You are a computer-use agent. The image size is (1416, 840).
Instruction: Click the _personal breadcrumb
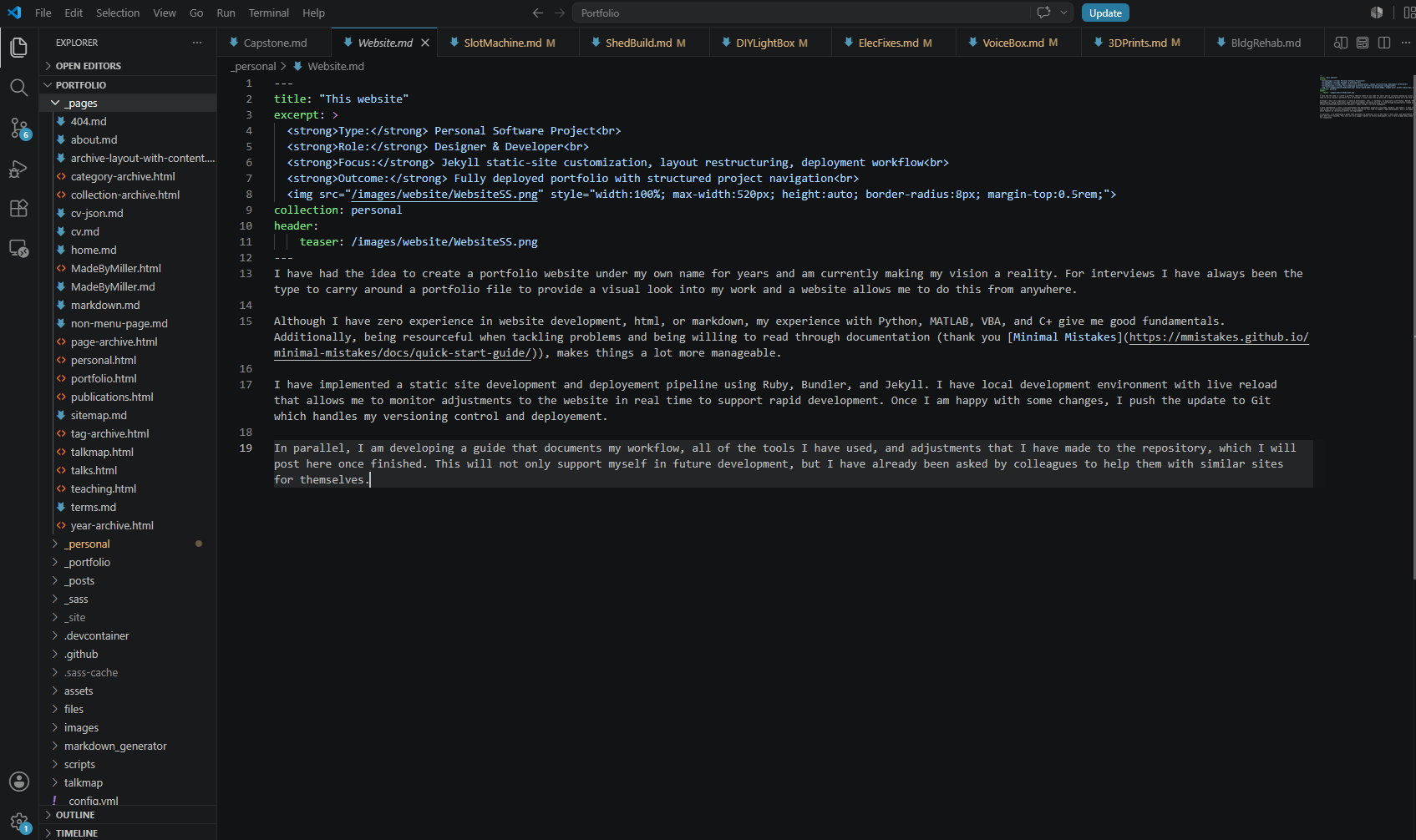click(x=253, y=66)
